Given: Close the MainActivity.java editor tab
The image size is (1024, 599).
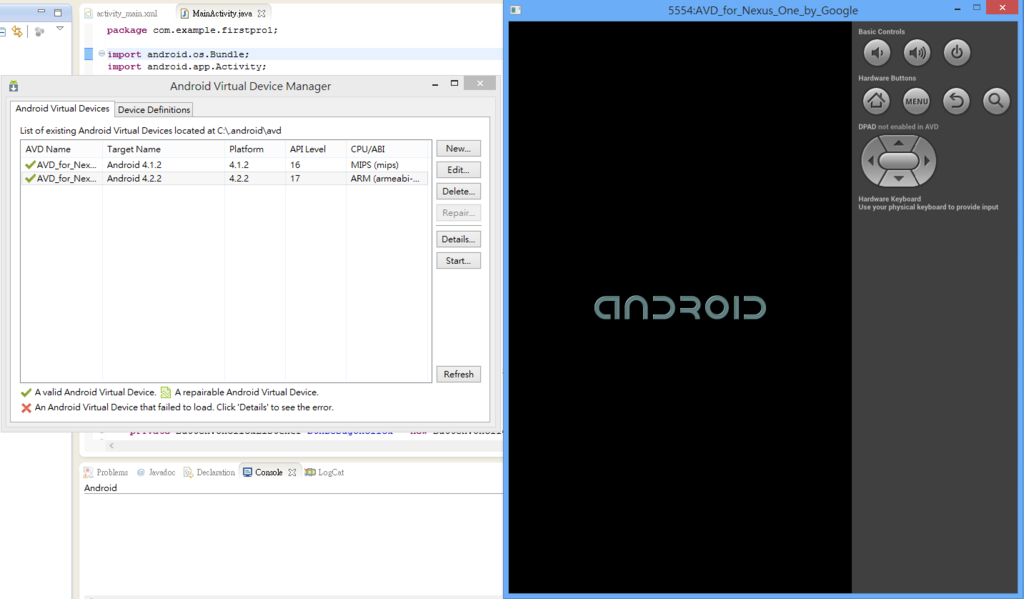Looking at the screenshot, I should [x=262, y=13].
